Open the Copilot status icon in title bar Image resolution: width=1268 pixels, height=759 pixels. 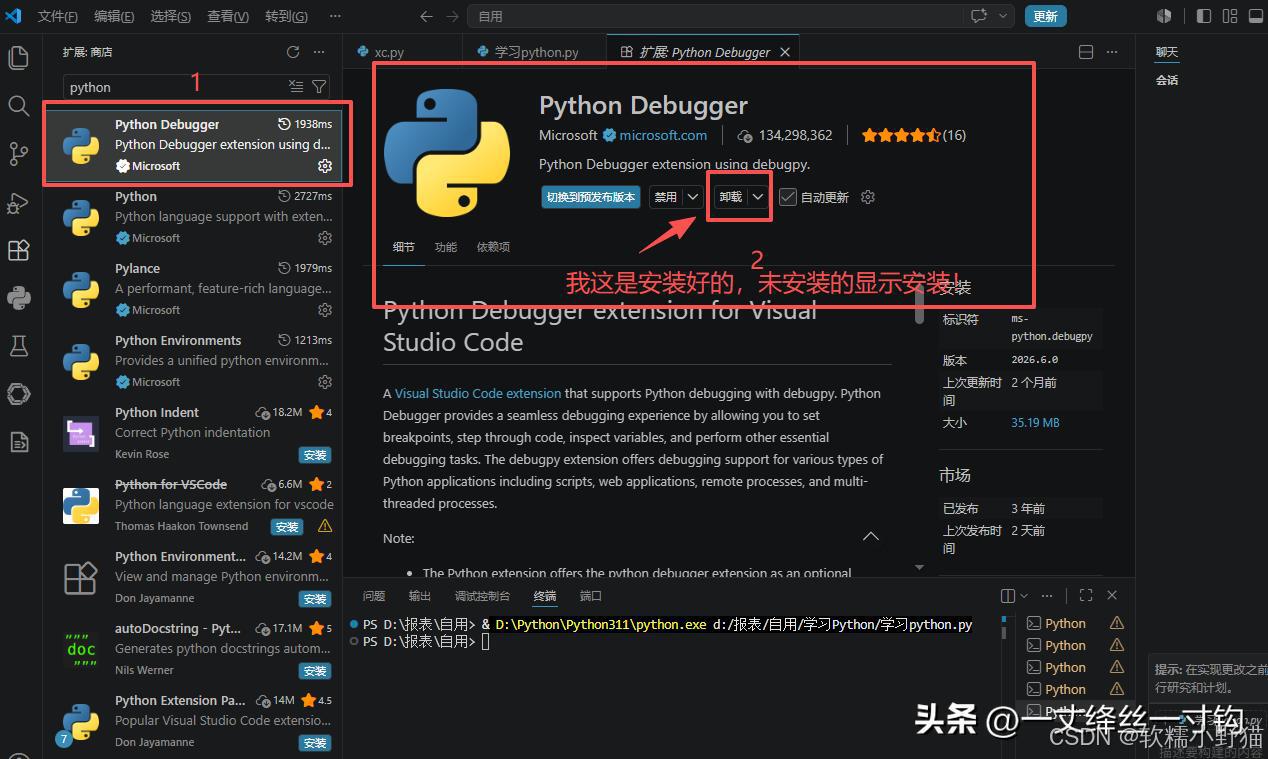[1164, 16]
